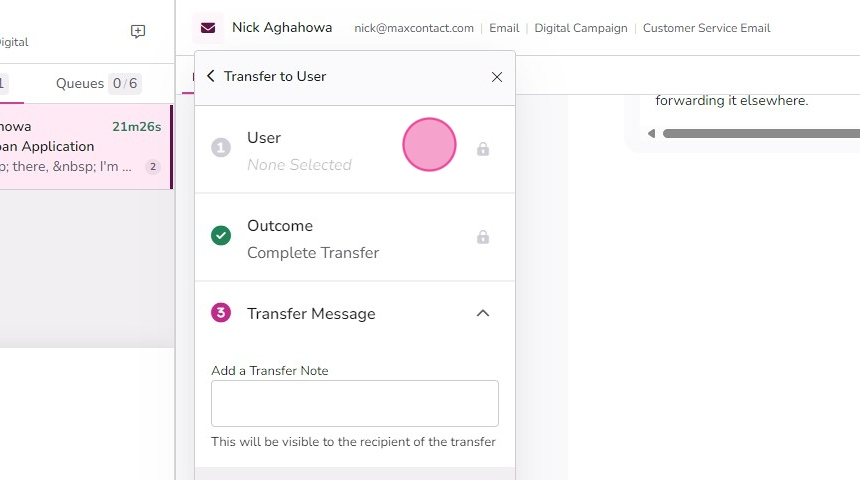Expand the Outcome Complete Transfer step
860x480 pixels.
point(355,237)
